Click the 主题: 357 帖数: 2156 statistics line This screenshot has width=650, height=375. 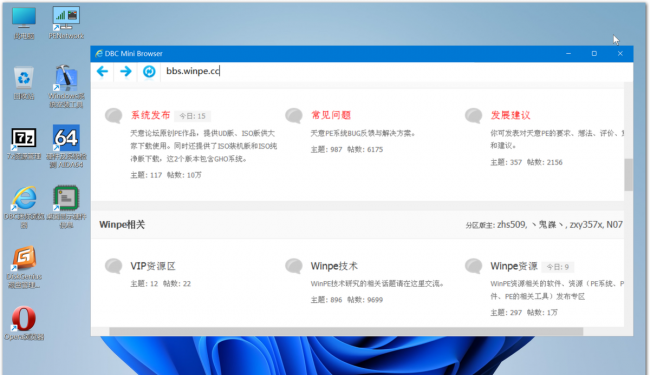526,162
